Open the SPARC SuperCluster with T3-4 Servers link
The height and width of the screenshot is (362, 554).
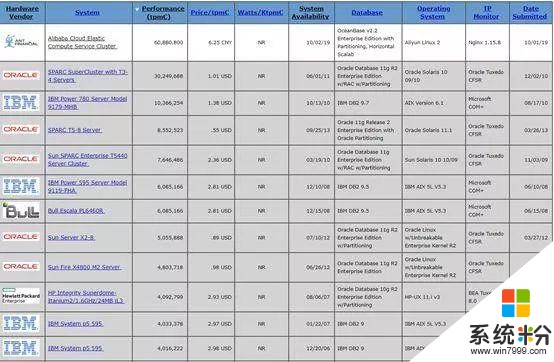(88, 76)
